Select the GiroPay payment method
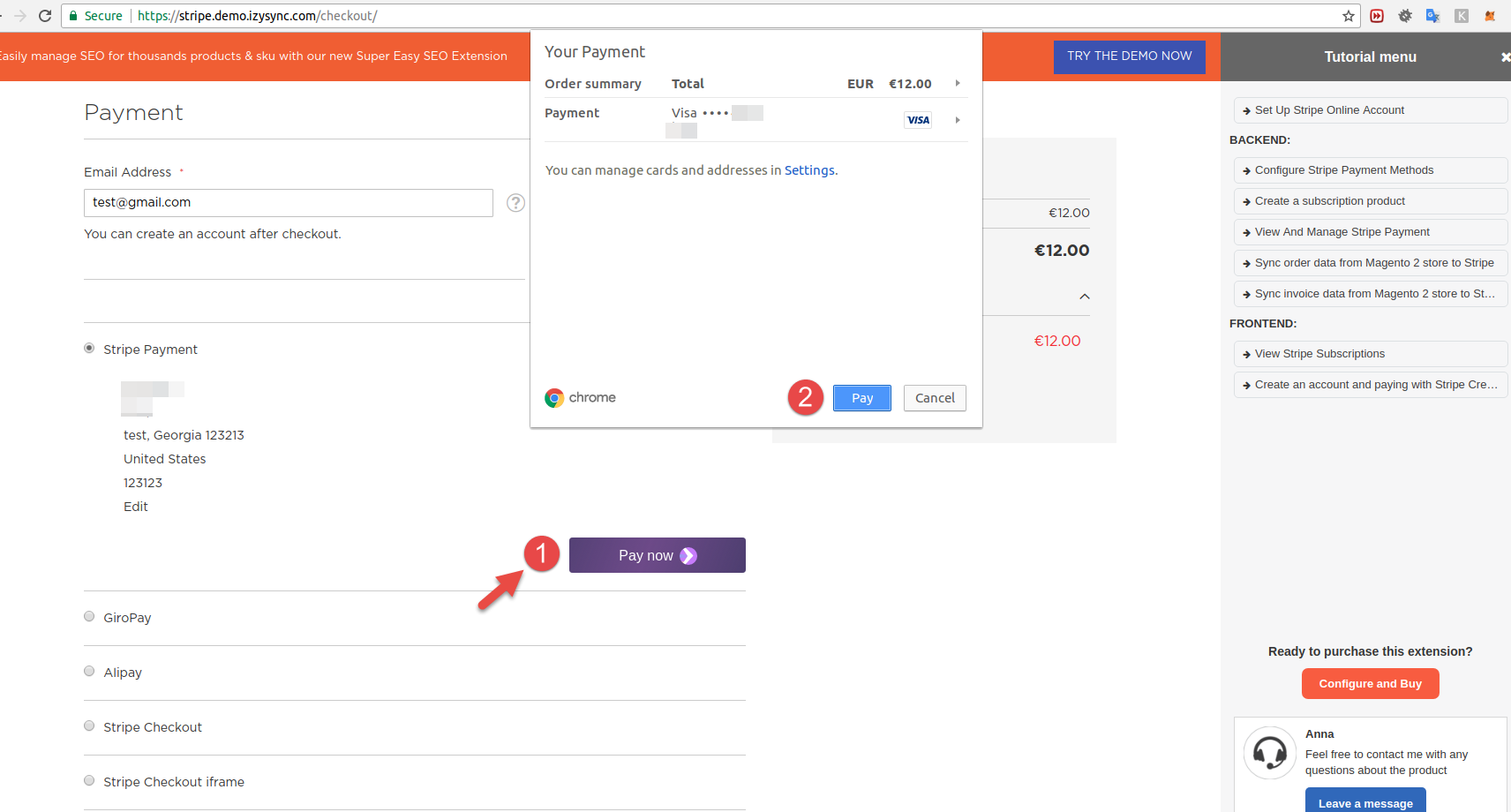The width and height of the screenshot is (1511, 812). pyautogui.click(x=89, y=617)
